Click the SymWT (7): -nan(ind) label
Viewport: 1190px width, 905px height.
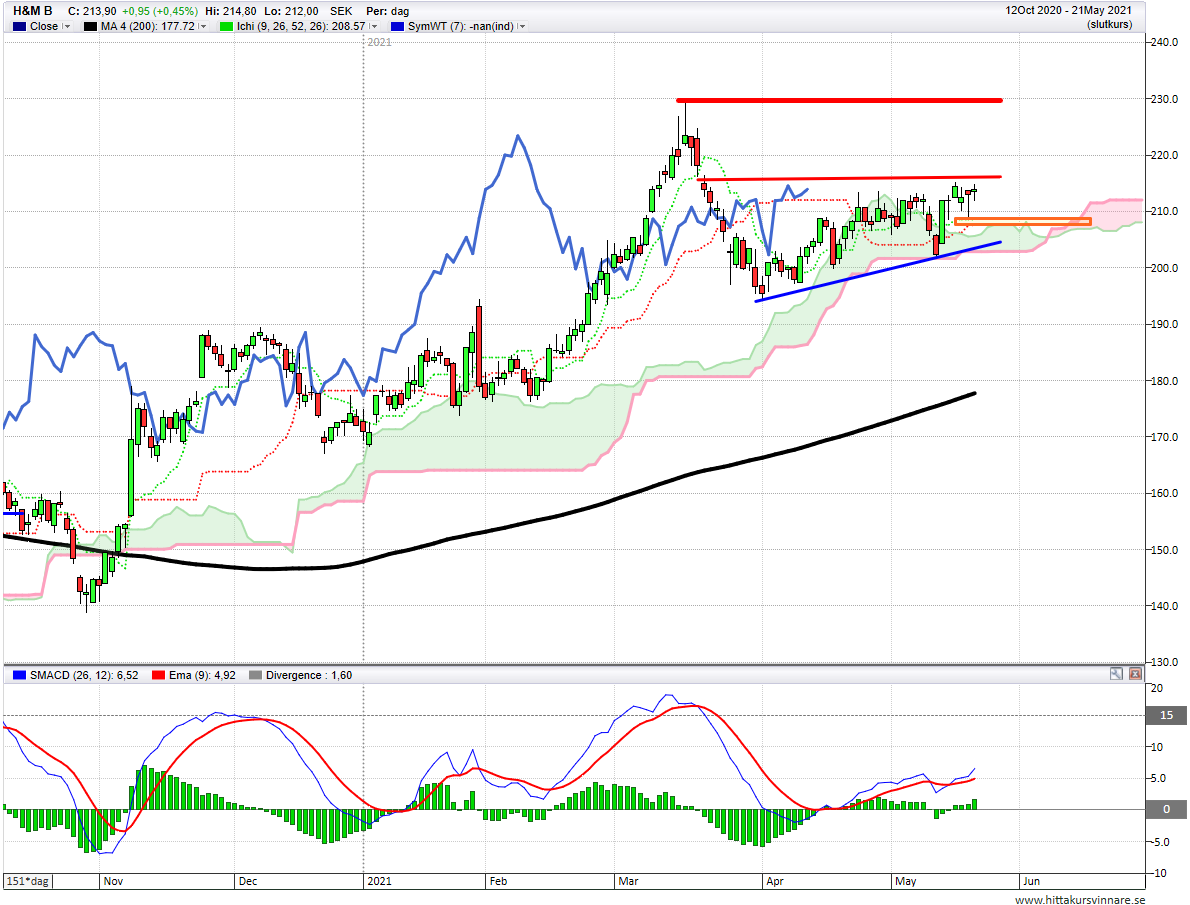(x=461, y=27)
